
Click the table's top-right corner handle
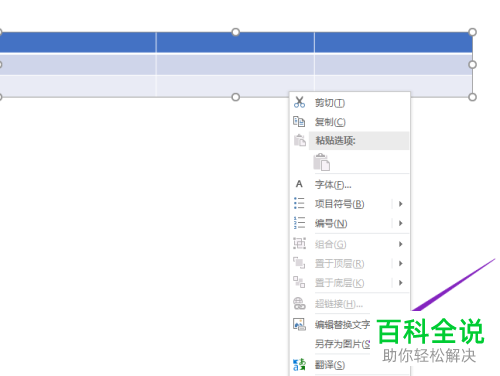pos(472,32)
